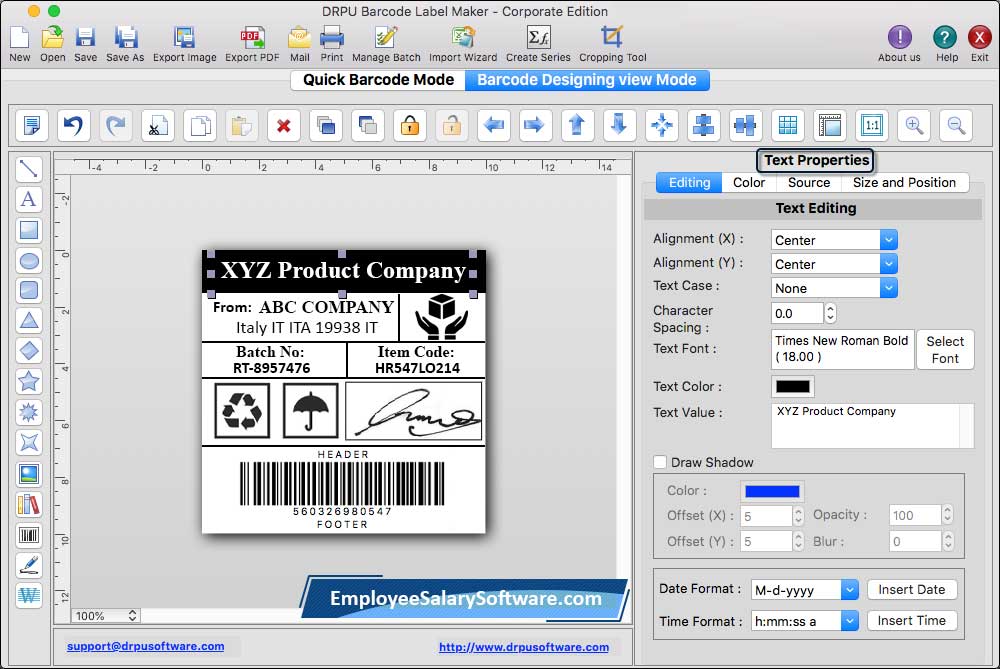Select Size and Position tab

point(904,182)
